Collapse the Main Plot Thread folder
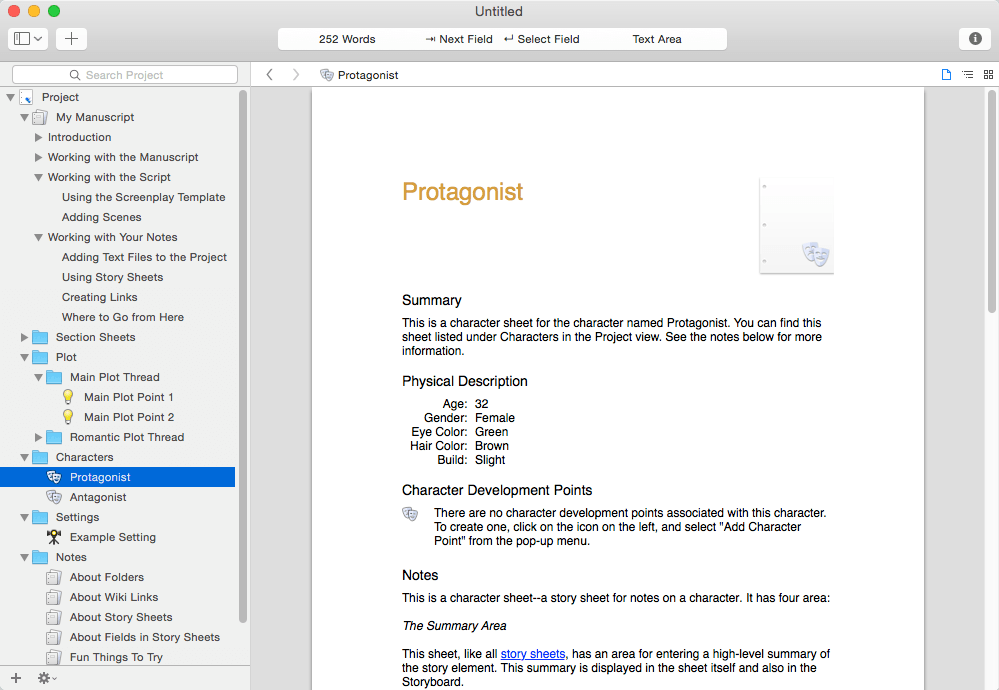 point(39,377)
